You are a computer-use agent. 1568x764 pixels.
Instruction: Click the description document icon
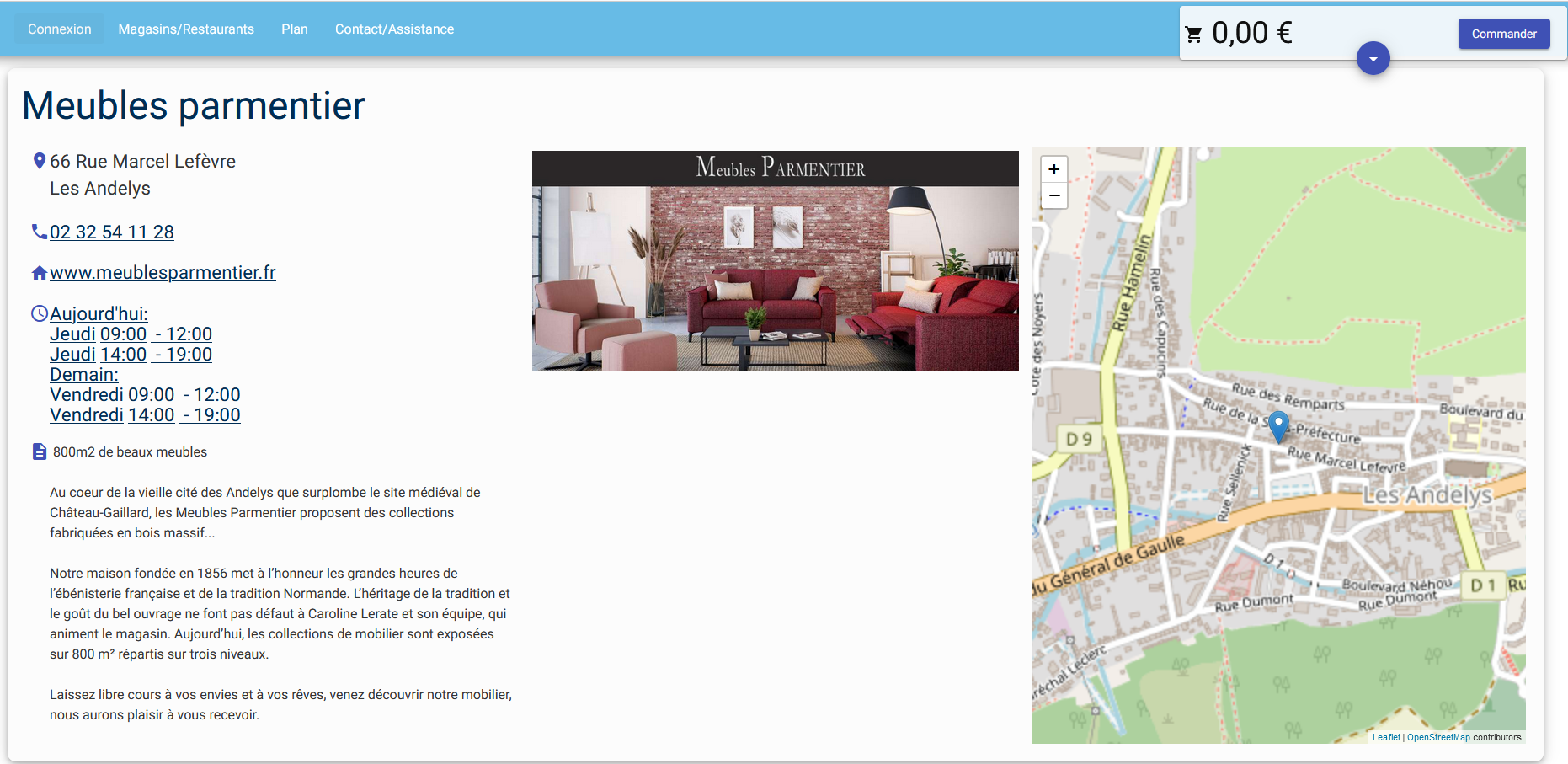(39, 451)
